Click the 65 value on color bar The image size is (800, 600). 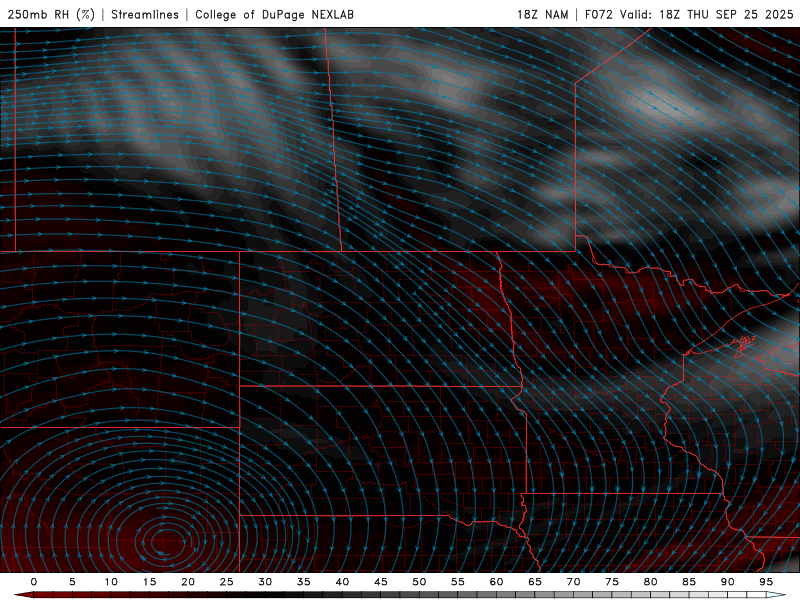(x=535, y=582)
